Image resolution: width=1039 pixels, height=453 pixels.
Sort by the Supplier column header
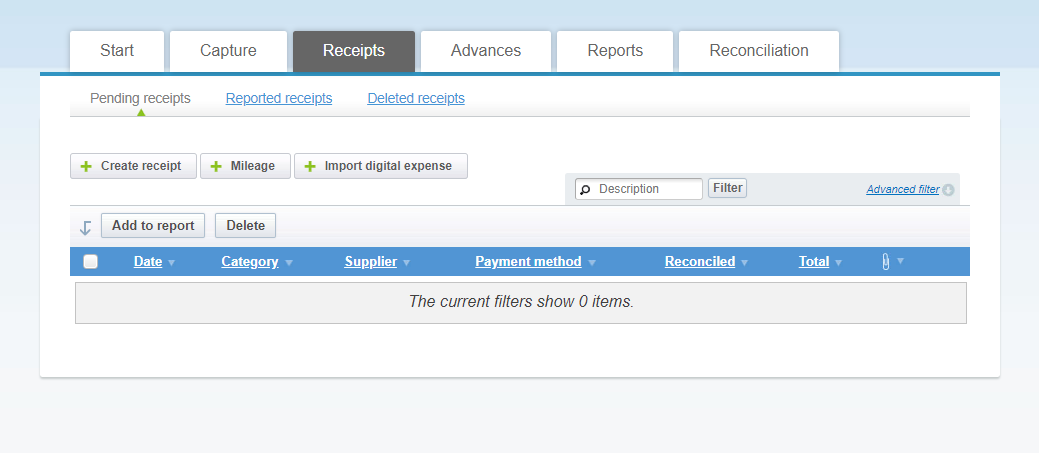click(370, 262)
